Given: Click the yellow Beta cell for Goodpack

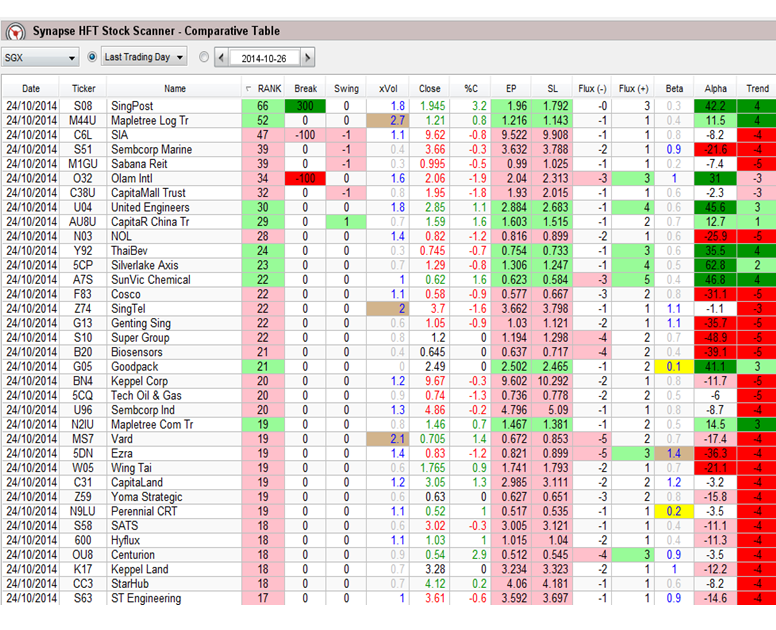Looking at the screenshot, I should pos(675,367).
